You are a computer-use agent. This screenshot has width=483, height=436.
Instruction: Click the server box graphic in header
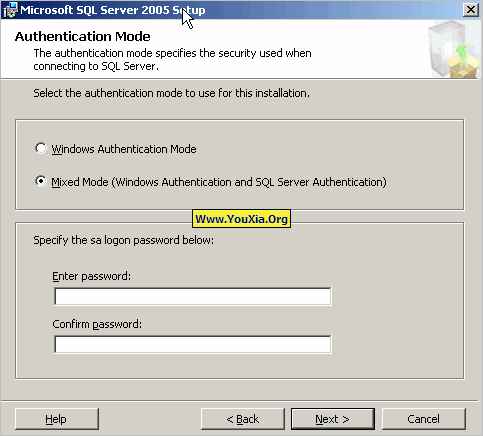[454, 50]
